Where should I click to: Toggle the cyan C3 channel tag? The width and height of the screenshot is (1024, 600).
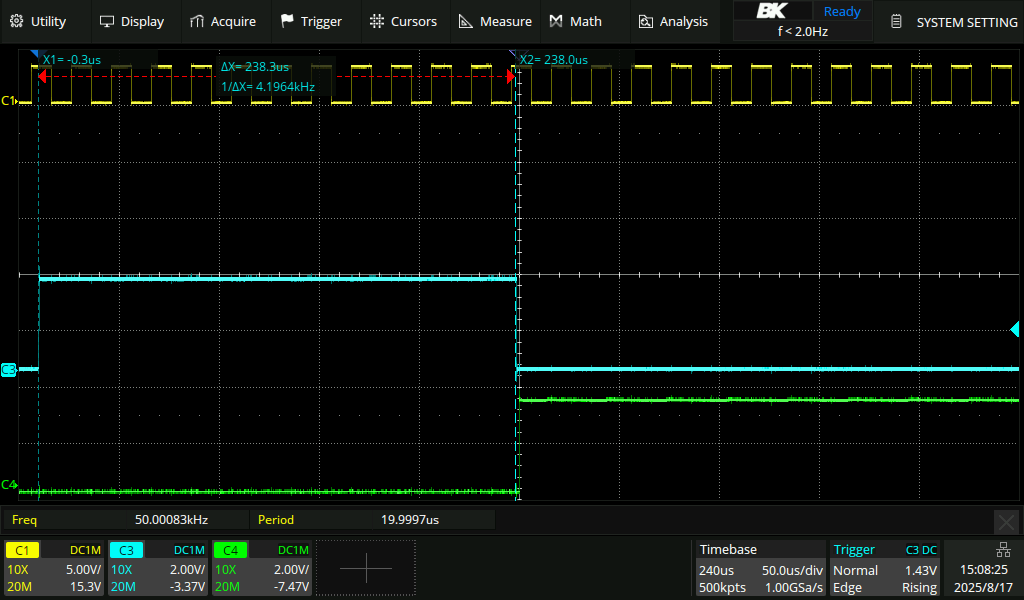pyautogui.click(x=126, y=550)
